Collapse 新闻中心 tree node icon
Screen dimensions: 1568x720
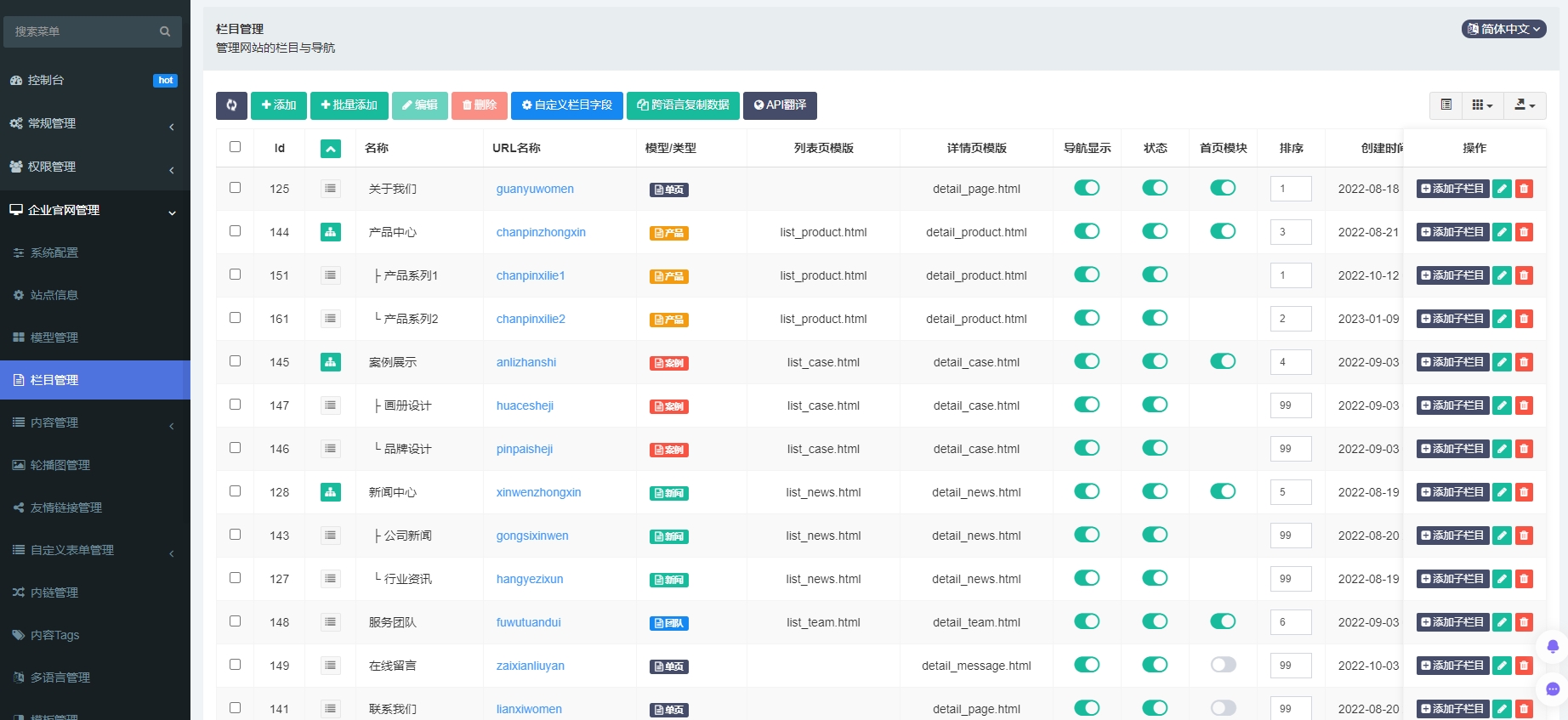point(331,492)
